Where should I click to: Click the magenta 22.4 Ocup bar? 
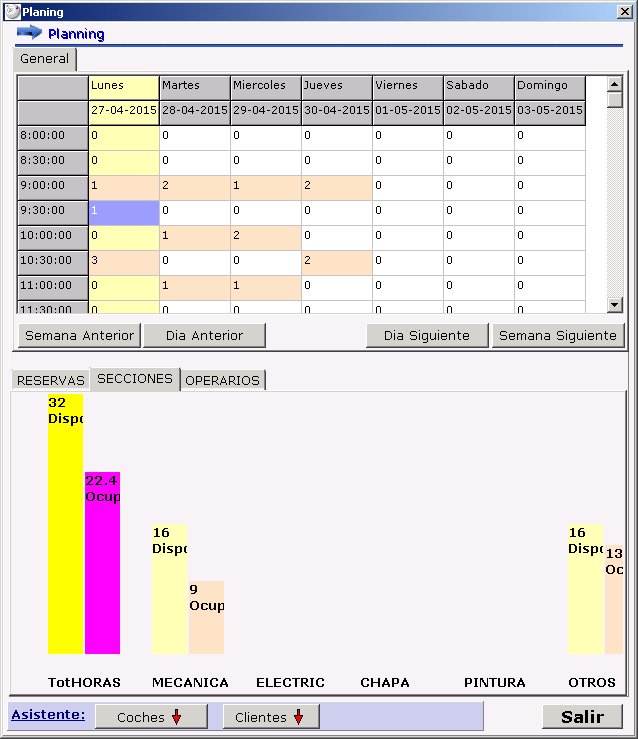102,563
